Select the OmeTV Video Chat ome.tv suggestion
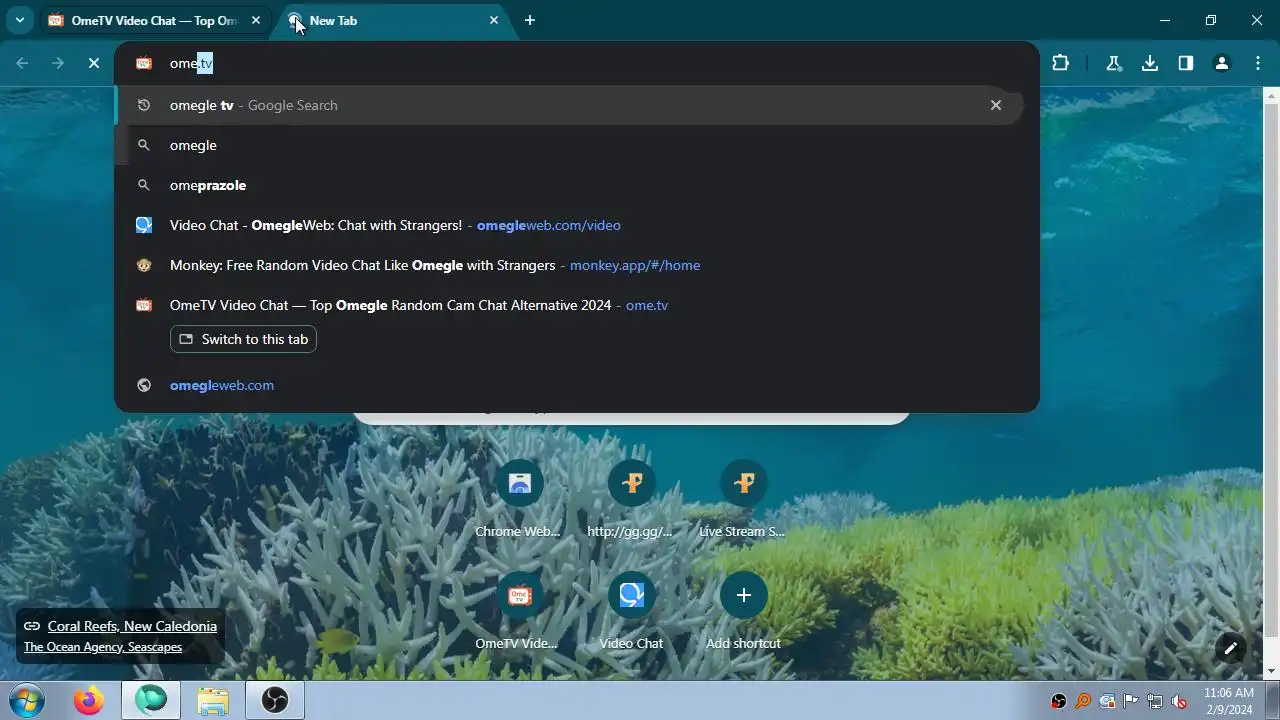The image size is (1280, 720). 570,305
